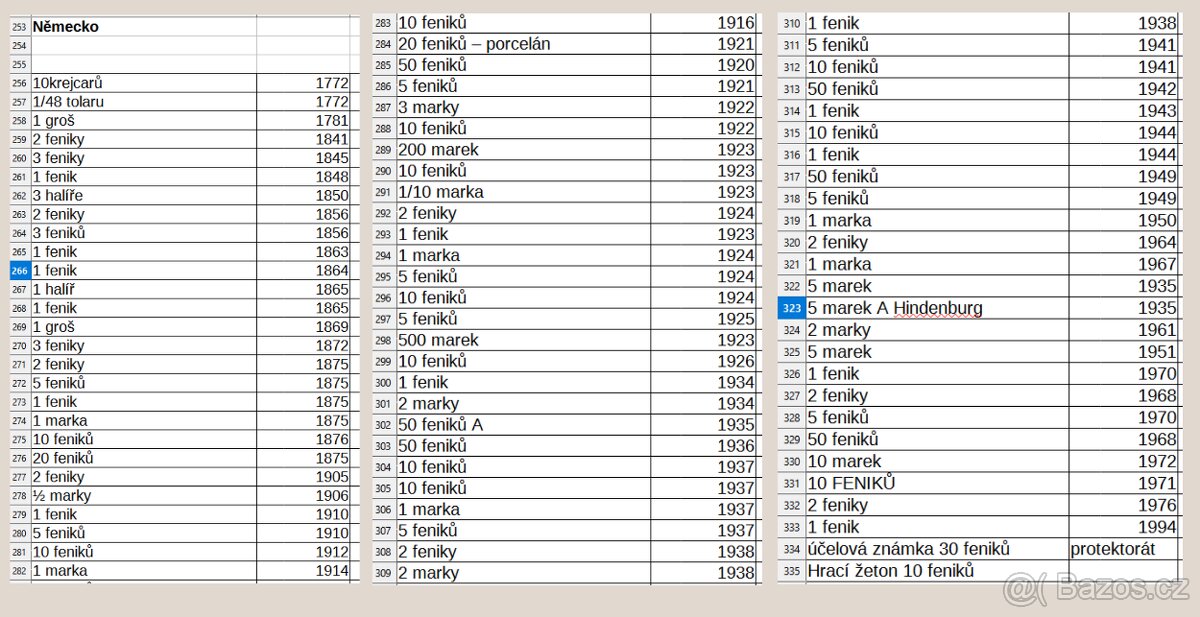This screenshot has width=1200, height=617.
Task: Click highlighted row header 266
Action: click(x=19, y=270)
